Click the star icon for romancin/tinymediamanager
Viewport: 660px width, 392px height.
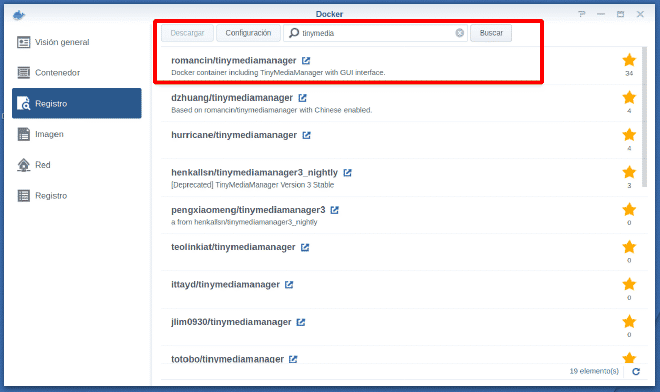click(x=629, y=60)
